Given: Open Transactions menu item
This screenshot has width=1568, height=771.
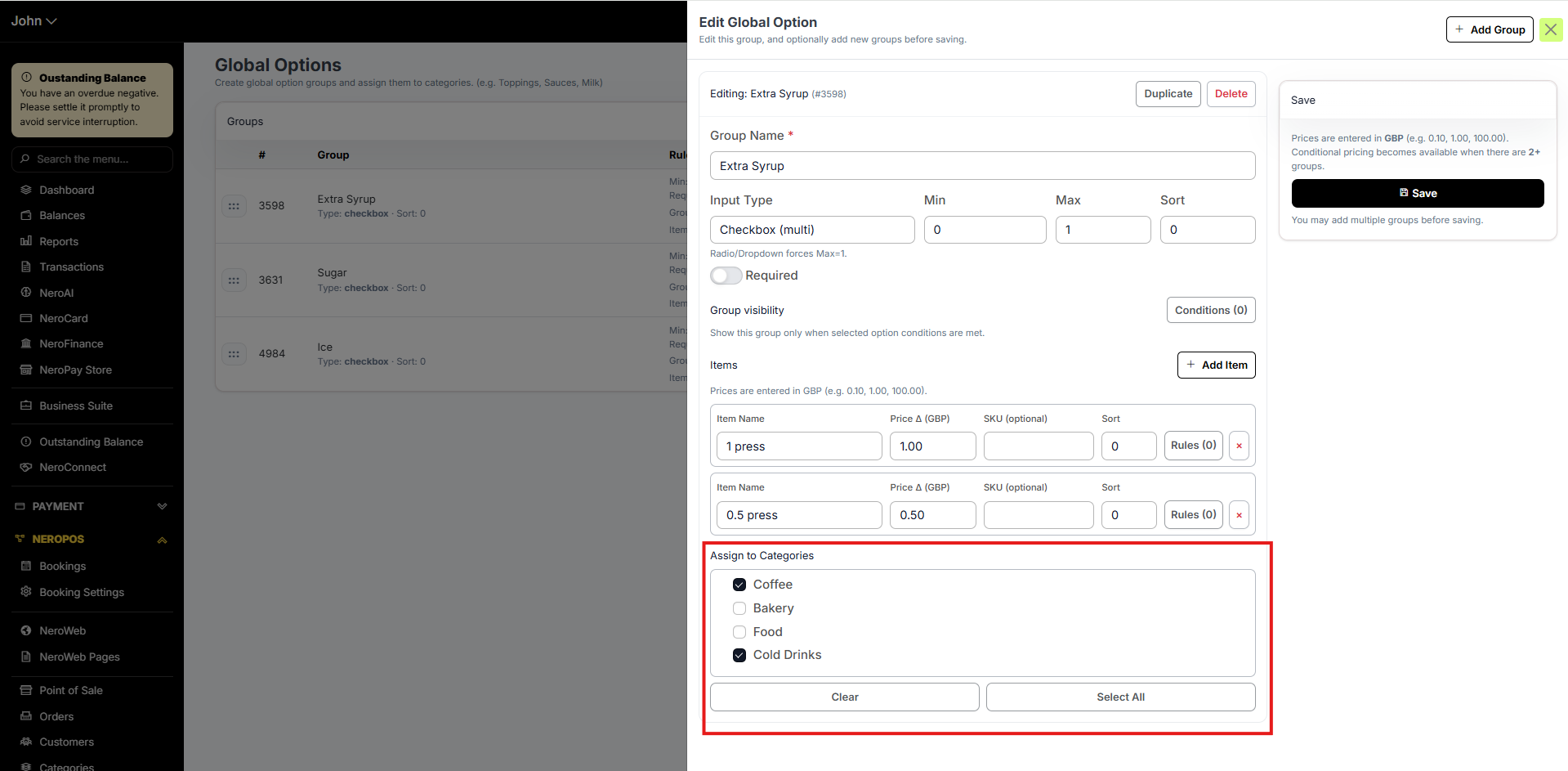Looking at the screenshot, I should [71, 267].
